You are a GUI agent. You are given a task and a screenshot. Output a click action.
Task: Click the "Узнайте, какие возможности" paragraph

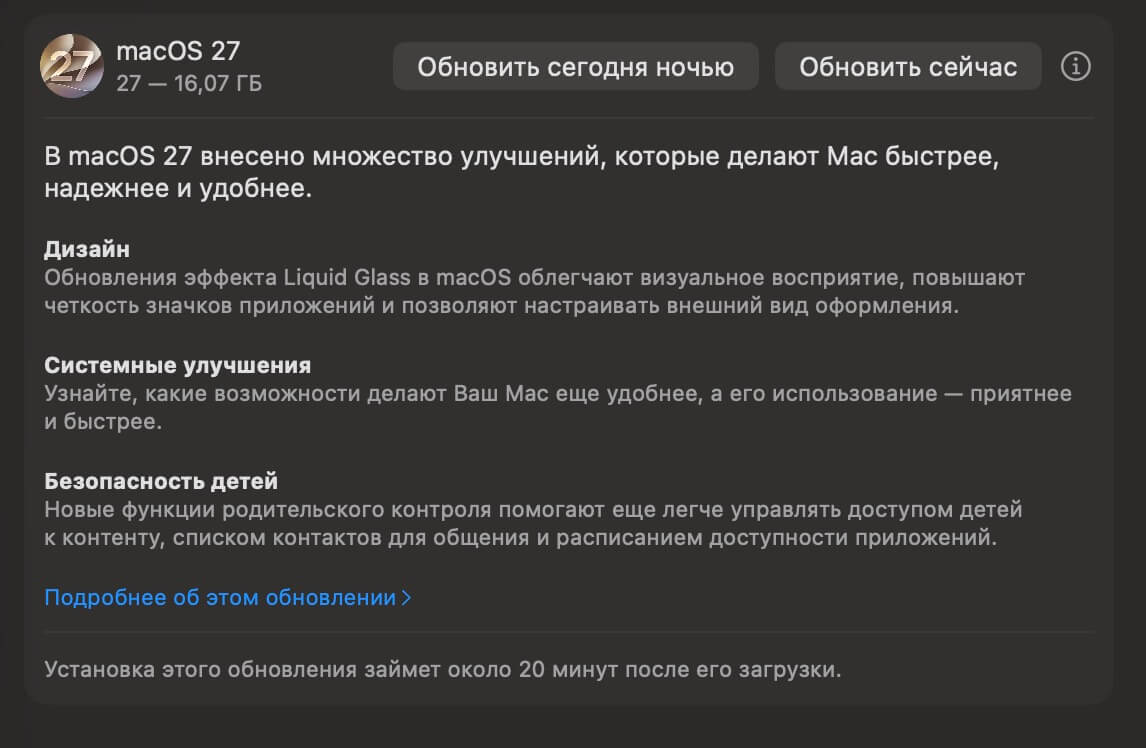(x=558, y=407)
